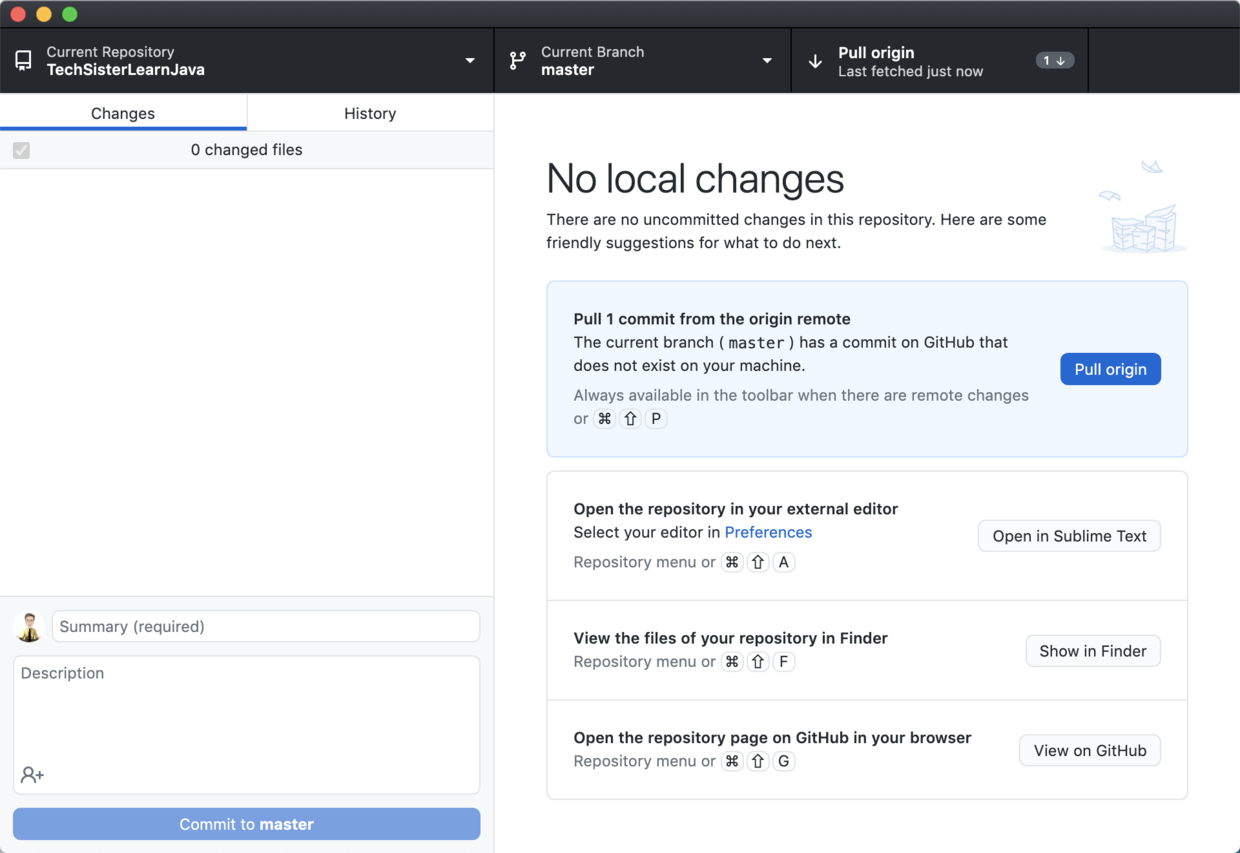Click the "0 changed files" label
The height and width of the screenshot is (853, 1240).
pos(246,150)
